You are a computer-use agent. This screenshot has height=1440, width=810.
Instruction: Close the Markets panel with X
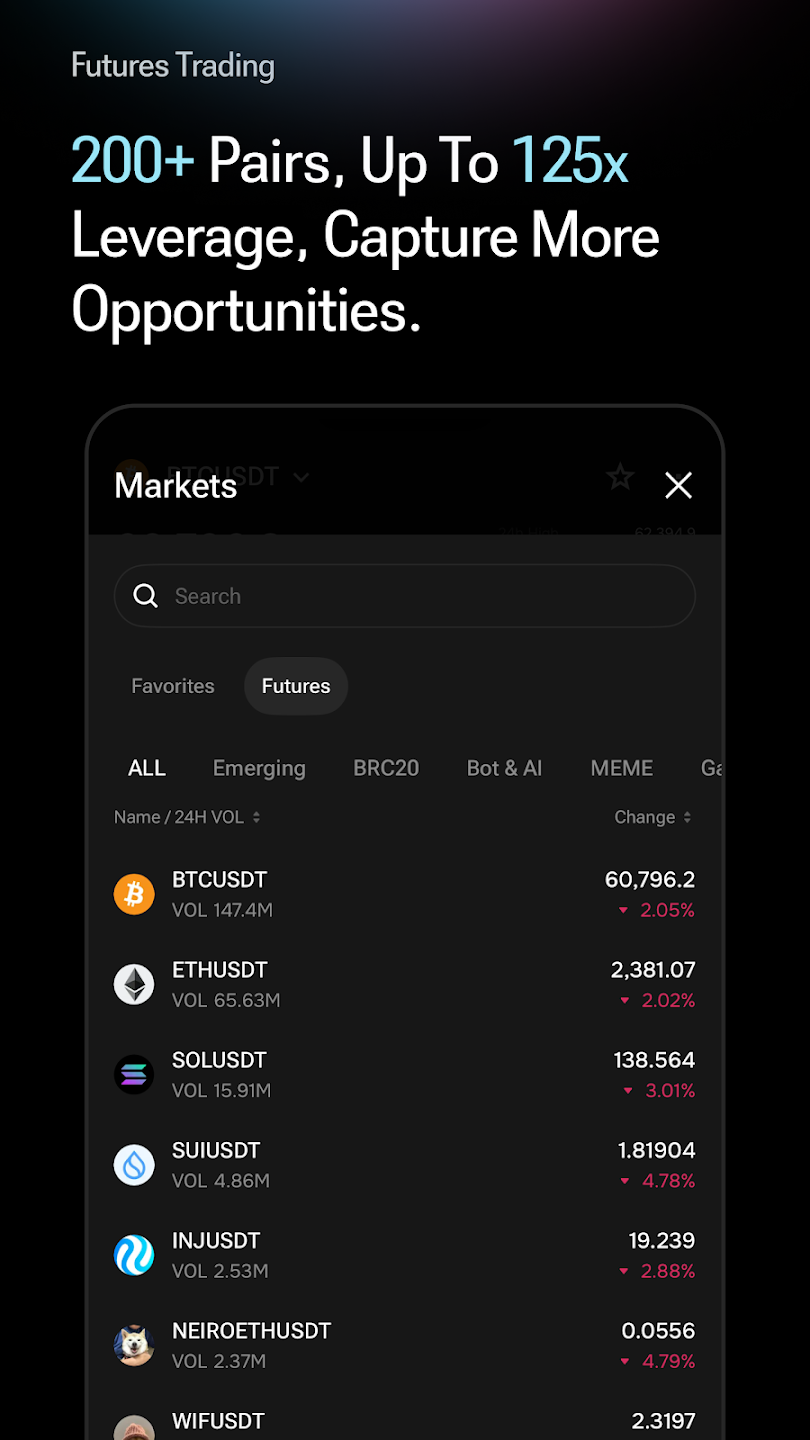[x=679, y=486]
